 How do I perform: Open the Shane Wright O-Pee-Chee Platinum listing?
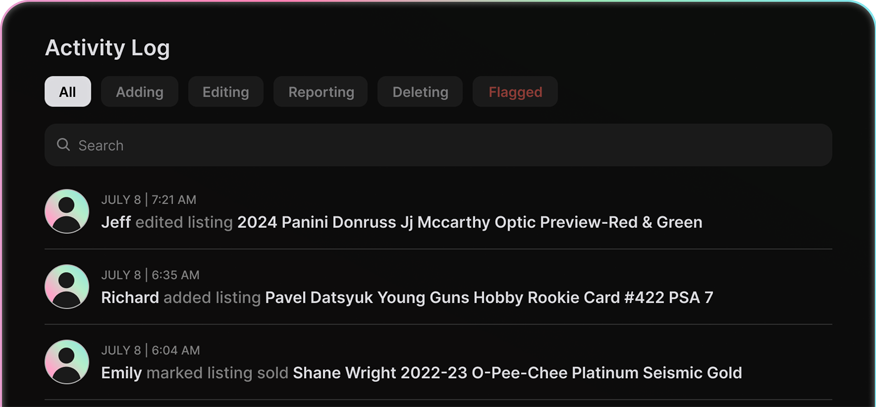[517, 373]
